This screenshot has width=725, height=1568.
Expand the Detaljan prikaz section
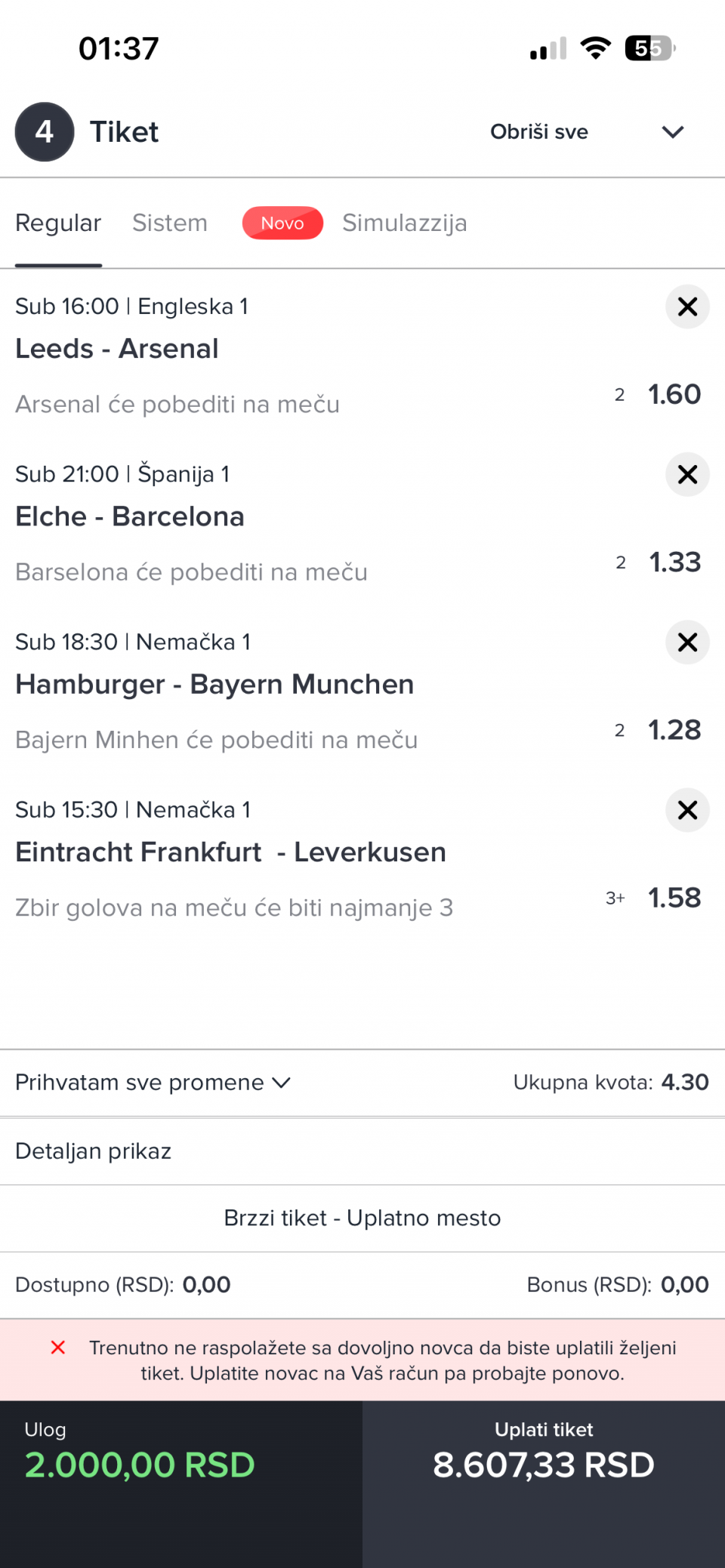click(x=94, y=1151)
